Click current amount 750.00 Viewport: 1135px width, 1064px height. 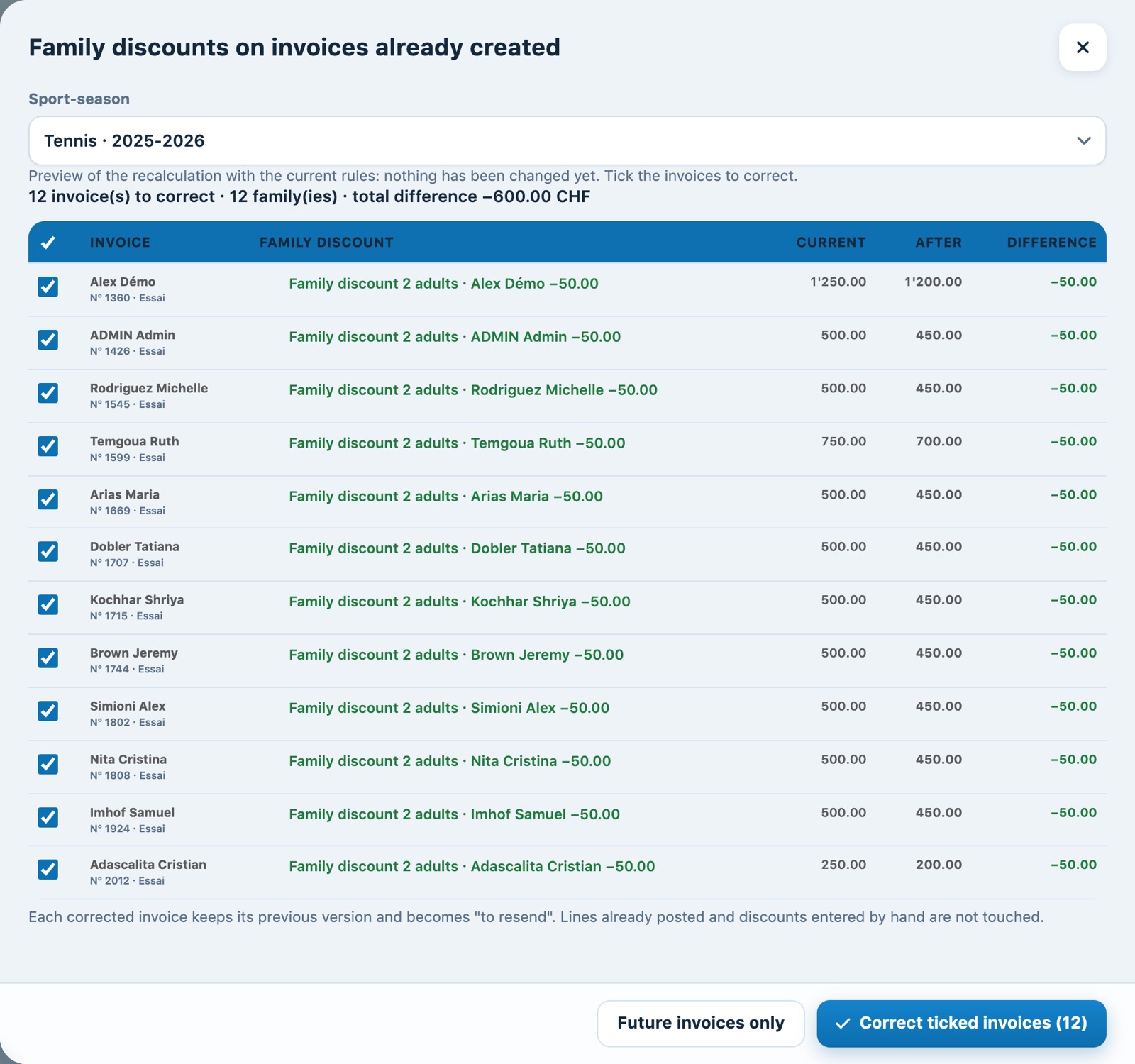(x=843, y=441)
